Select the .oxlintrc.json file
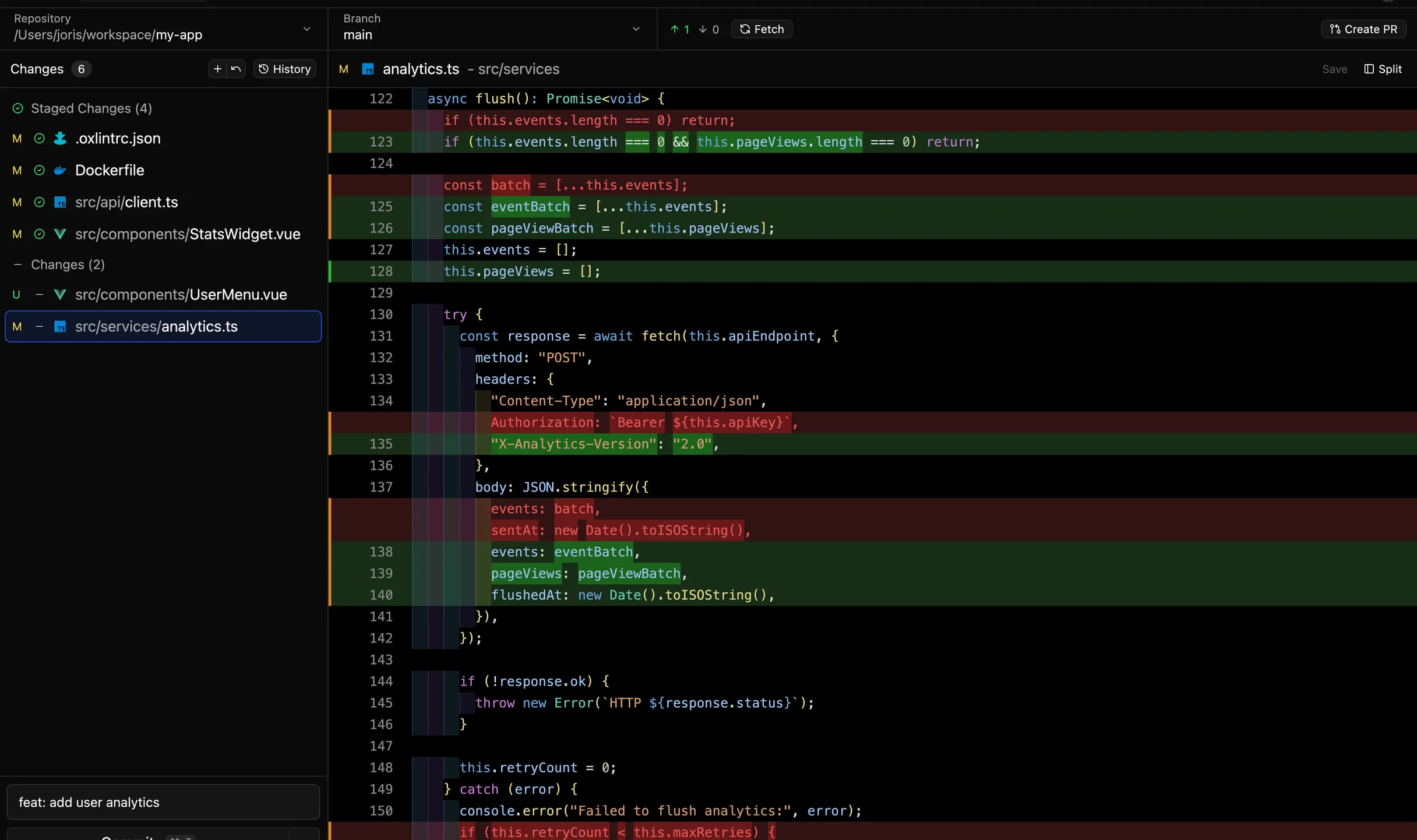Image resolution: width=1417 pixels, height=840 pixels. click(163, 139)
